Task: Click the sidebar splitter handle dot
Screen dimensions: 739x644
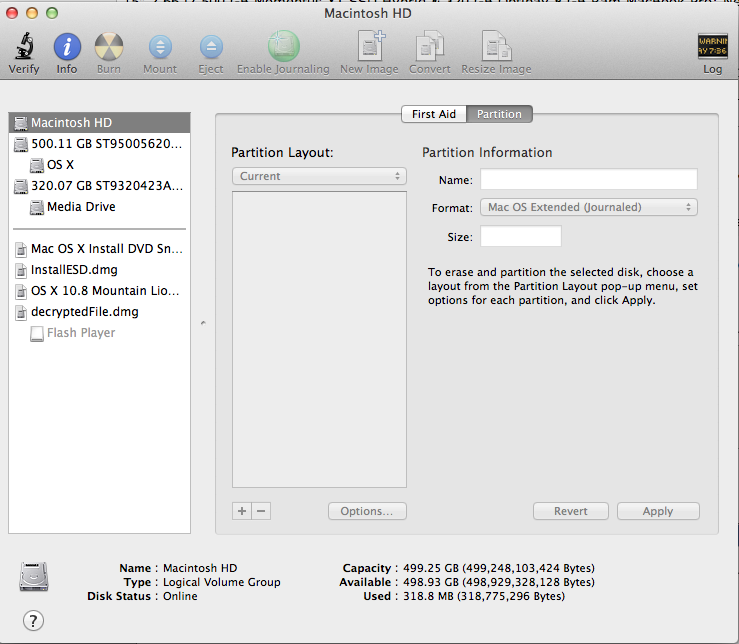Action: 203,323
